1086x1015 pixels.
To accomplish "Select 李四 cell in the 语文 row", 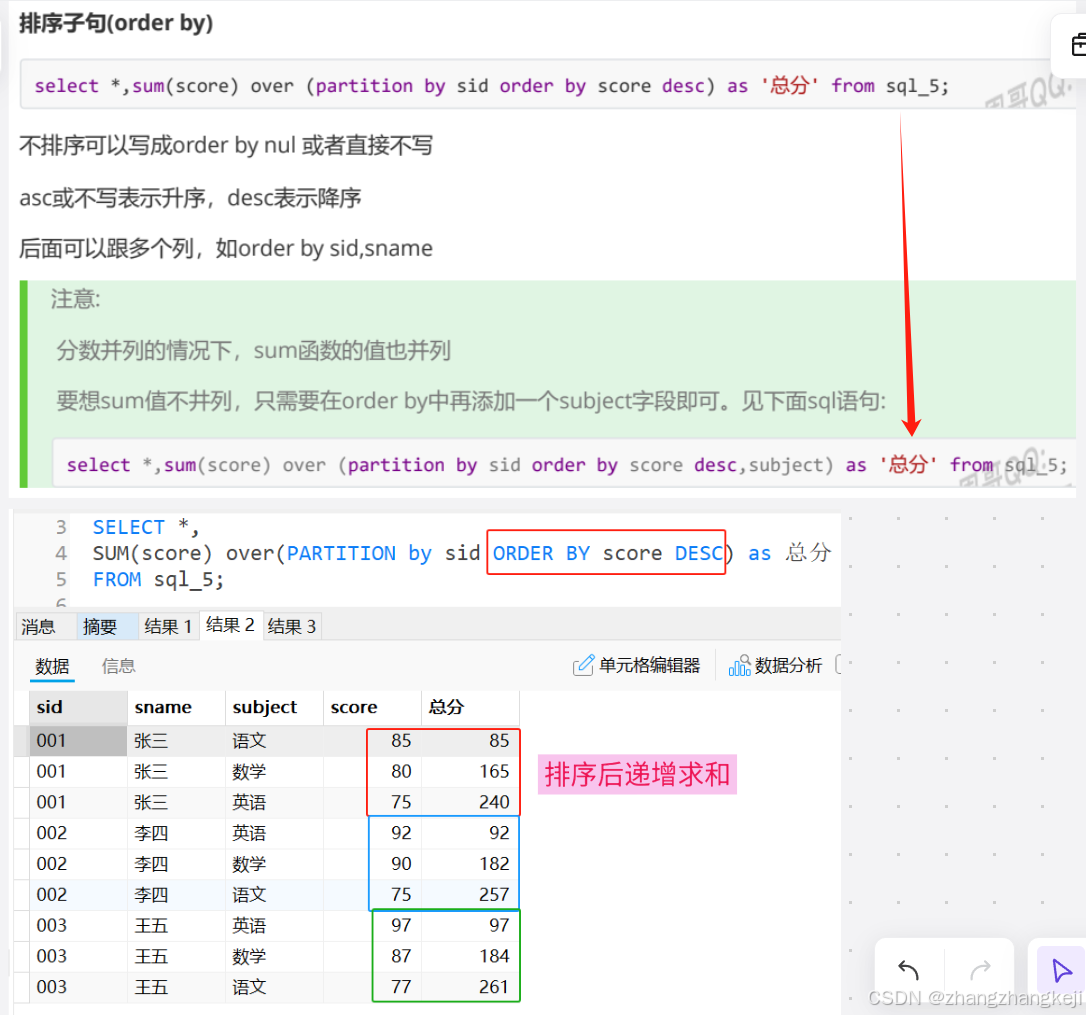I will (x=176, y=894).
